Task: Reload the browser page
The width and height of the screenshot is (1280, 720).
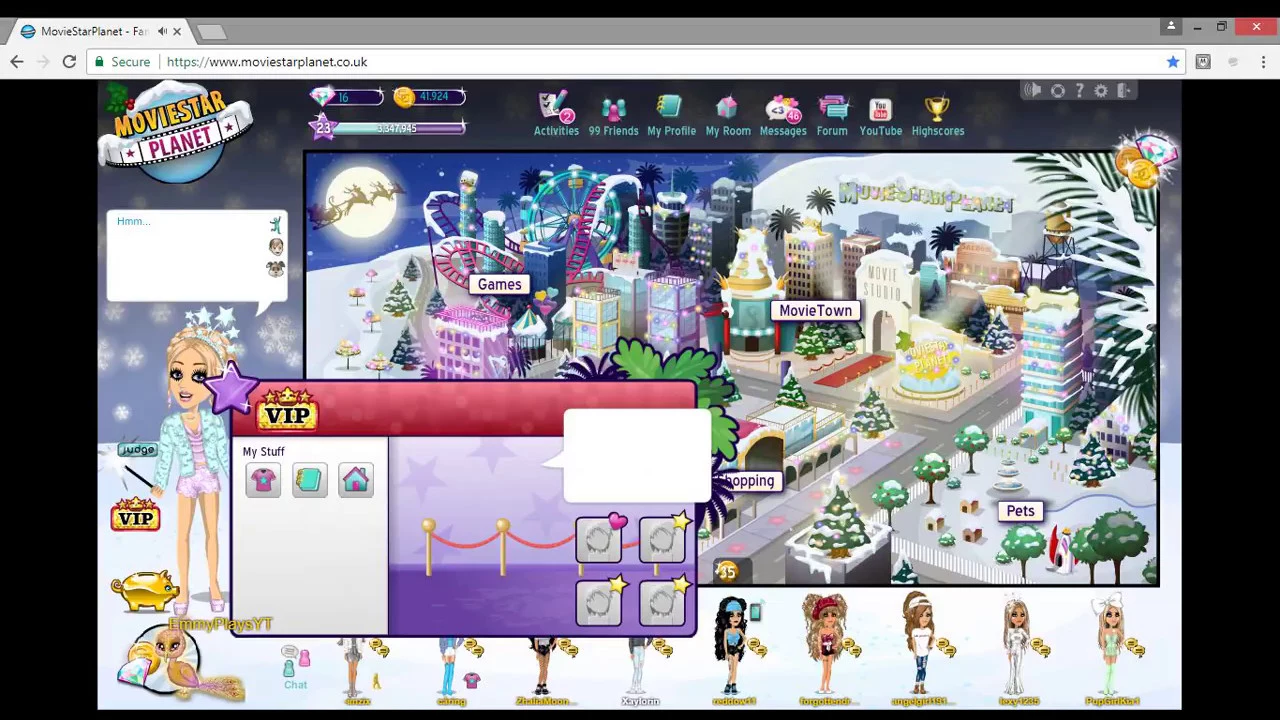Action: [x=69, y=62]
